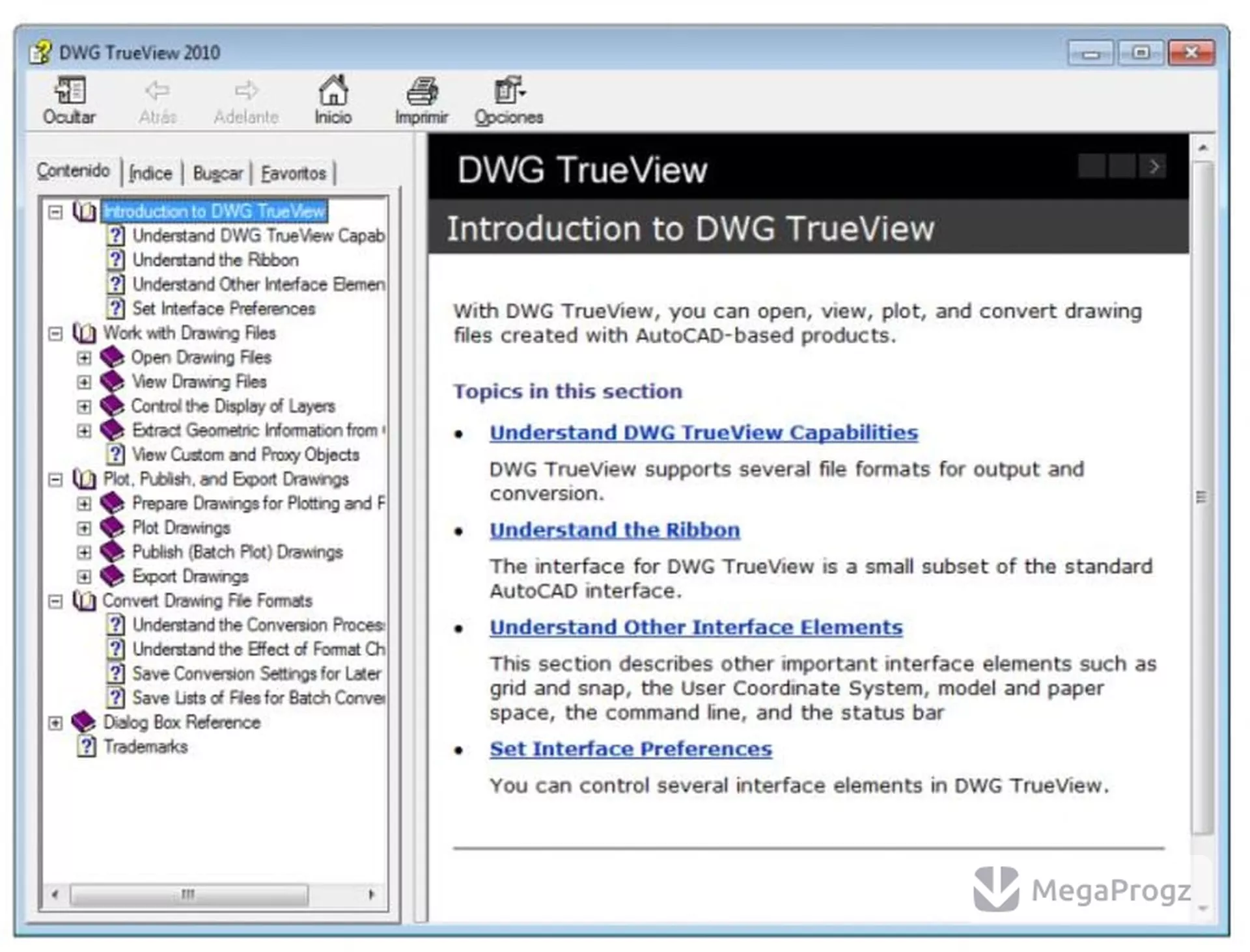Screen dimensions: 1250x952
Task: Open Understand Other Interface Elements link
Action: (696, 627)
